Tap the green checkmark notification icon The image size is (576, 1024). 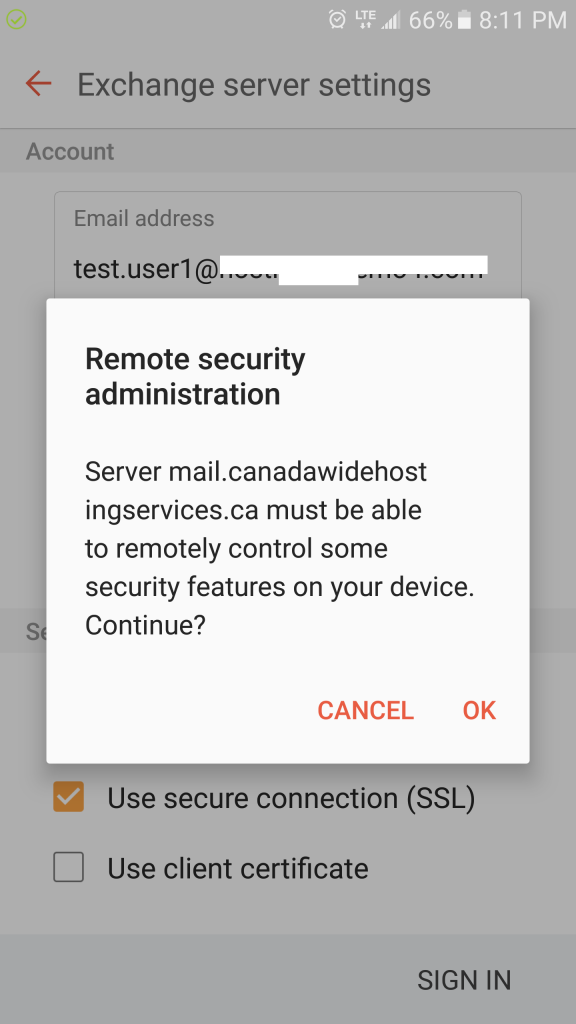coord(16,20)
